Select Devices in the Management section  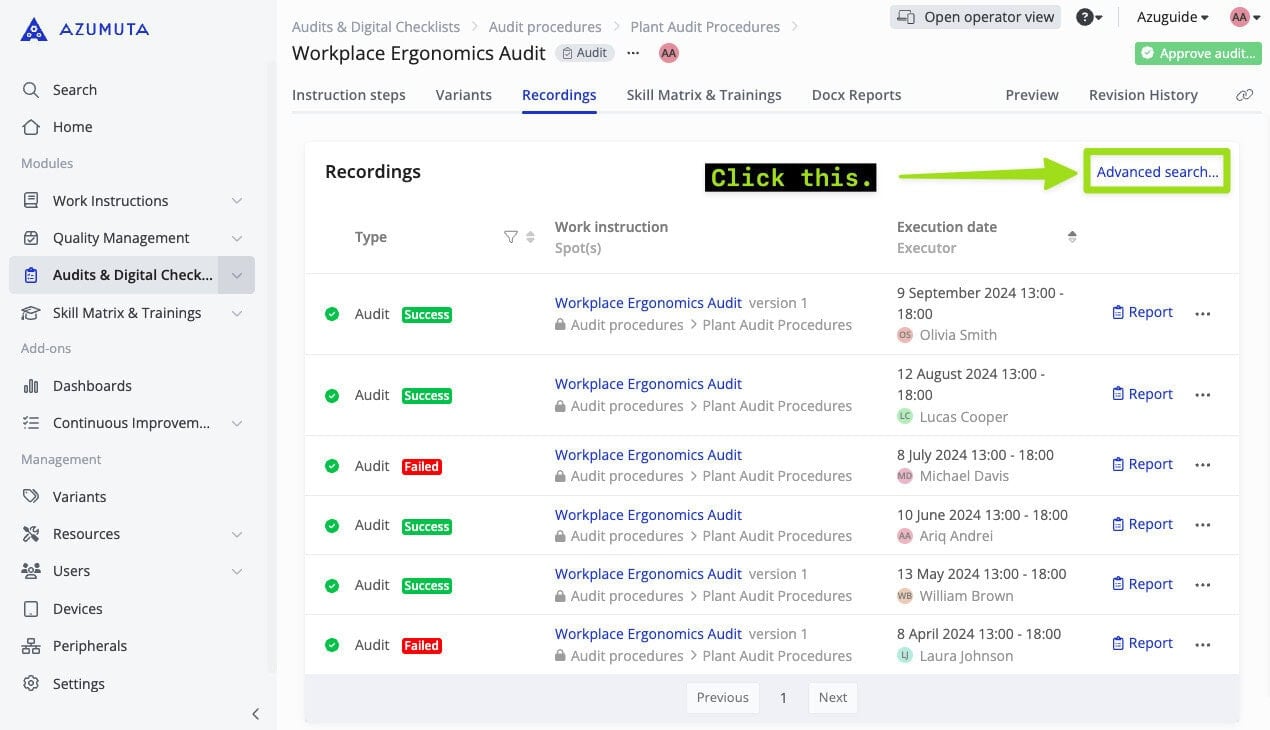pos(76,608)
